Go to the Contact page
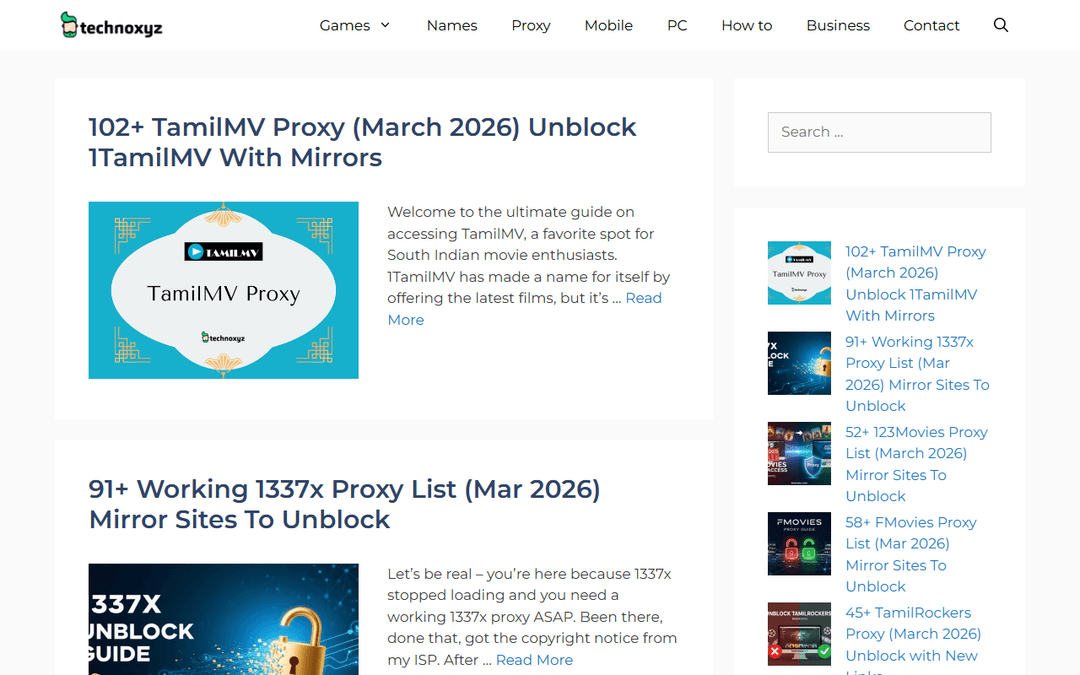 tap(931, 25)
